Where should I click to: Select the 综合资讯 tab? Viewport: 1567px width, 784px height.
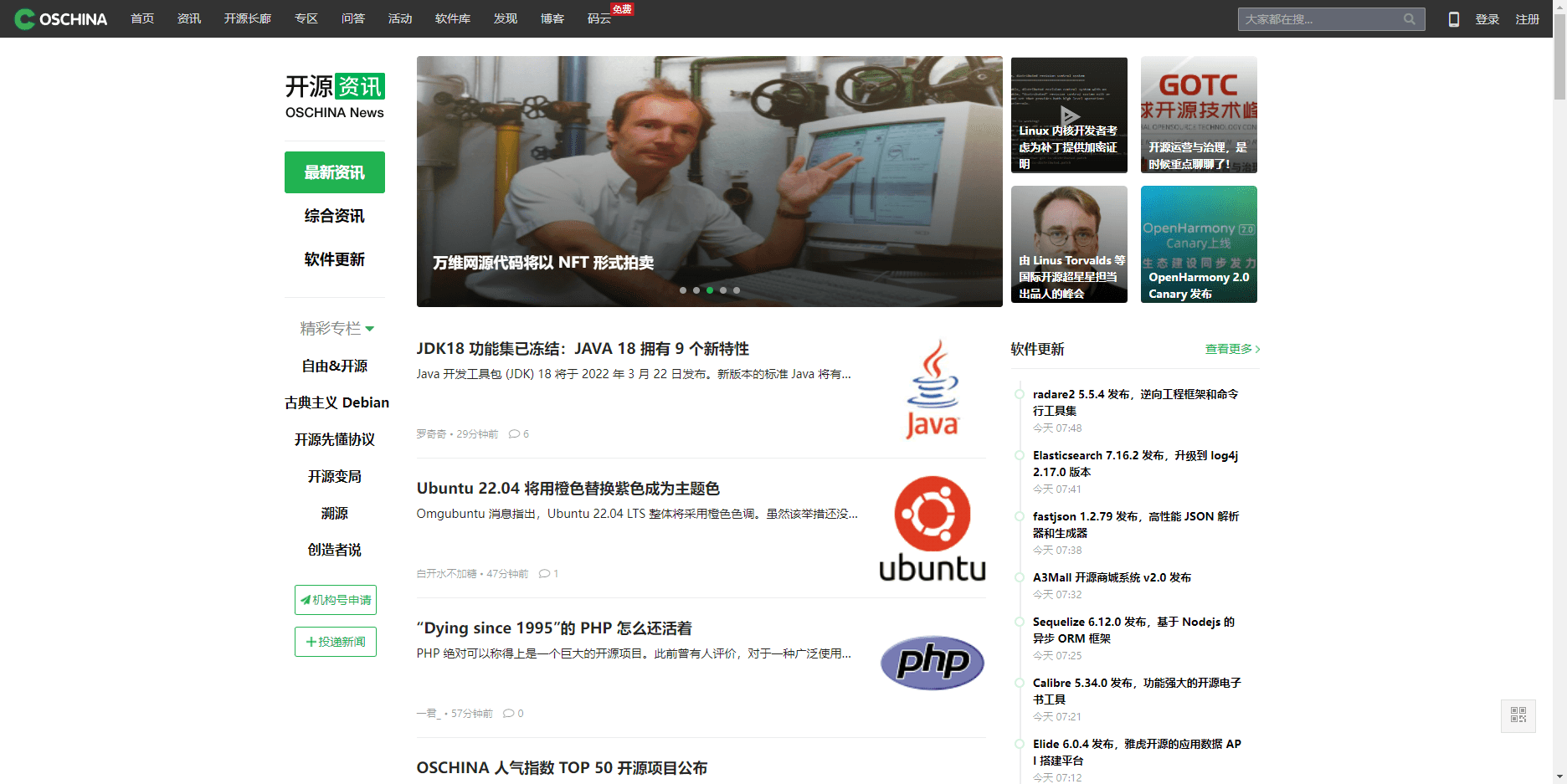click(335, 216)
